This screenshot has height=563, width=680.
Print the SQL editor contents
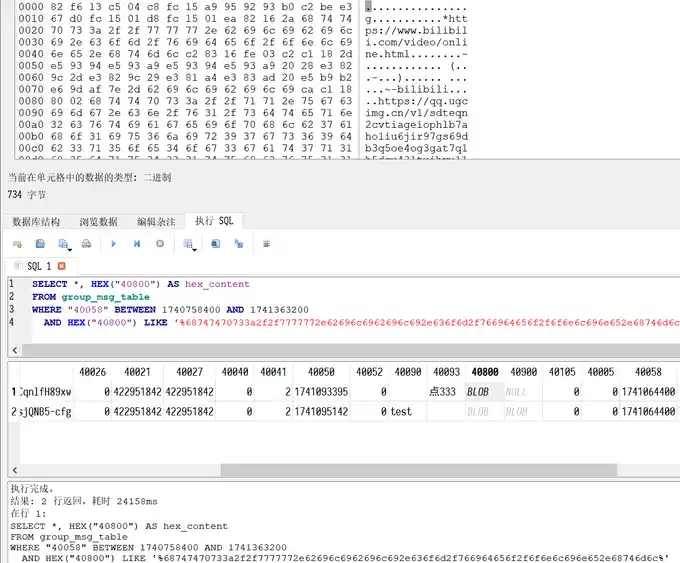pos(86,244)
